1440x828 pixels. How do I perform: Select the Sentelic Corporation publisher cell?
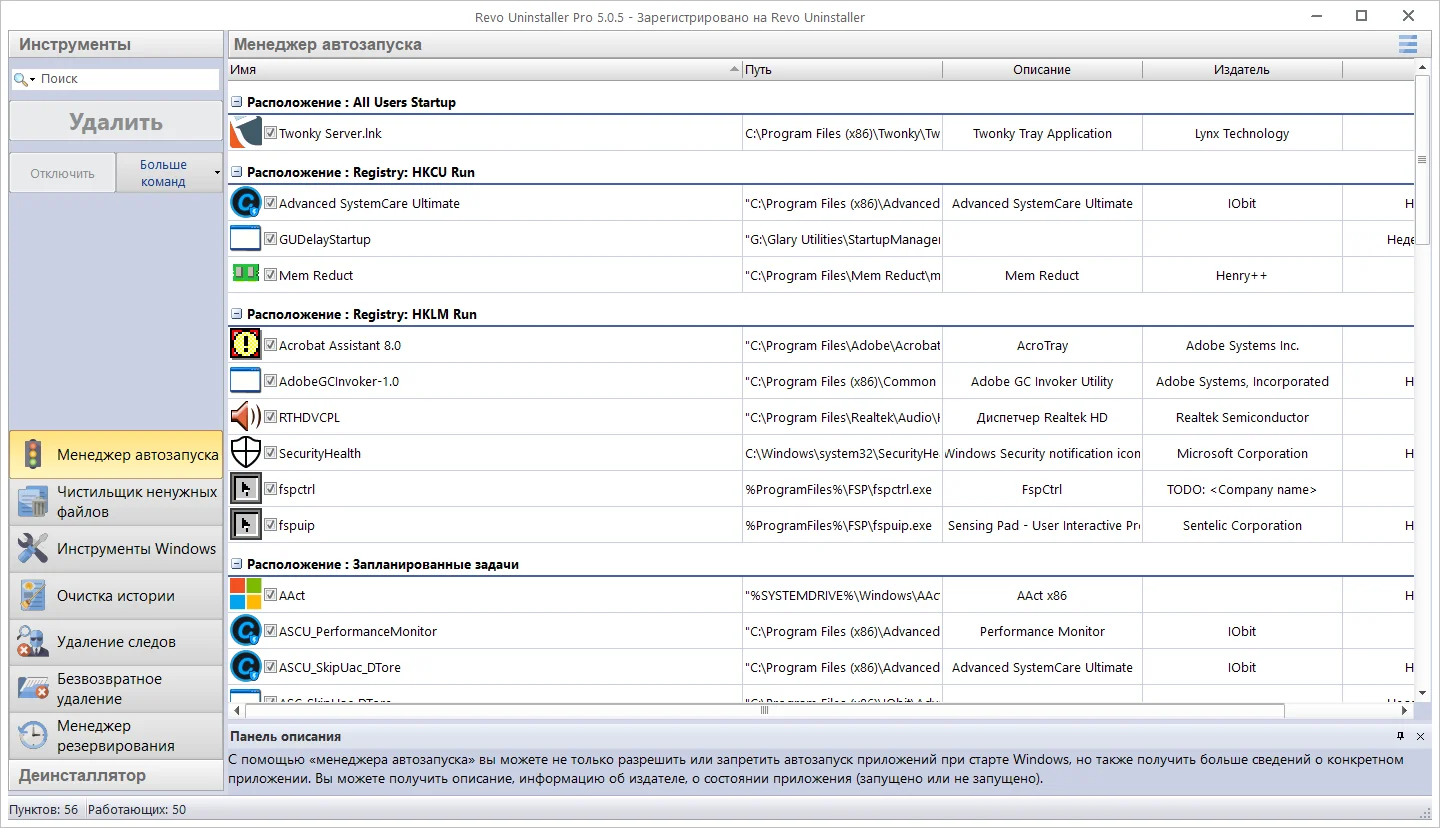(1242, 525)
